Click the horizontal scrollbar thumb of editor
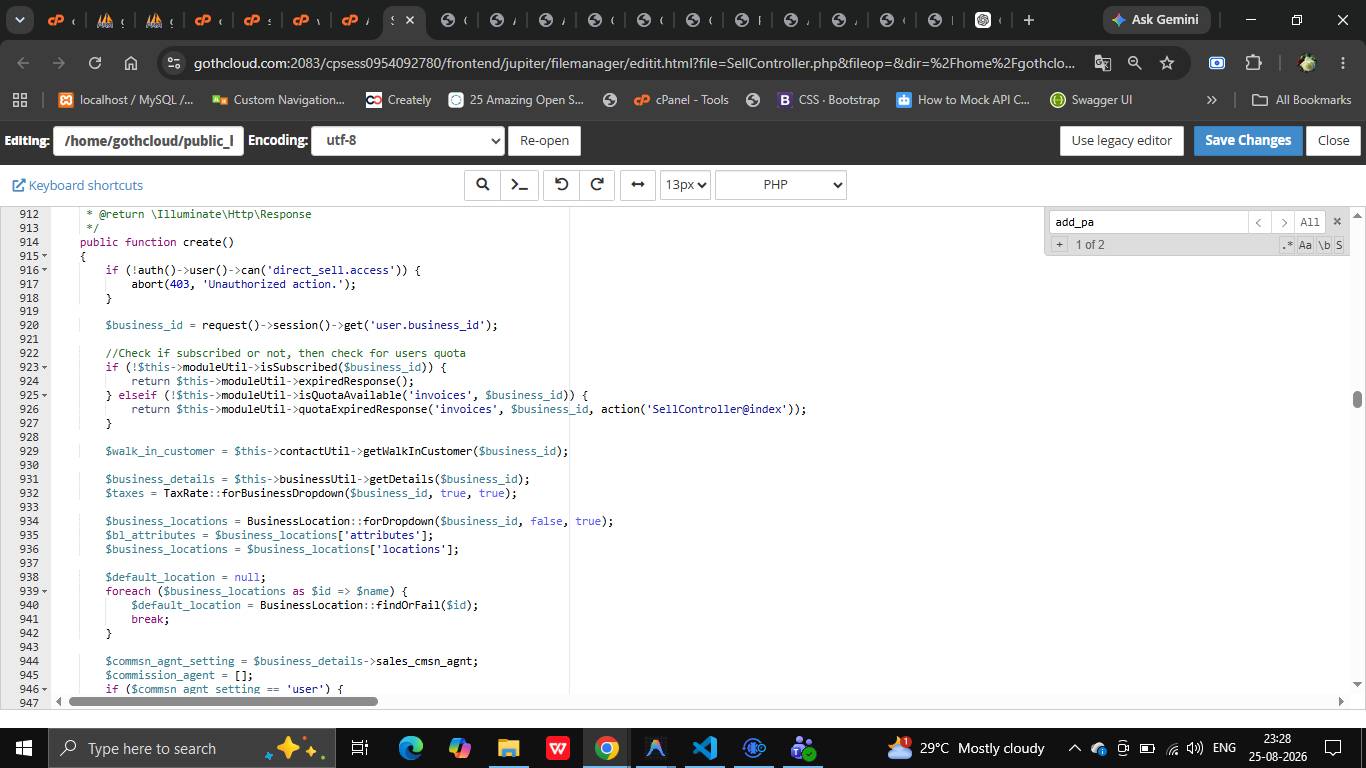The width and height of the screenshot is (1366, 768). pyautogui.click(x=223, y=701)
